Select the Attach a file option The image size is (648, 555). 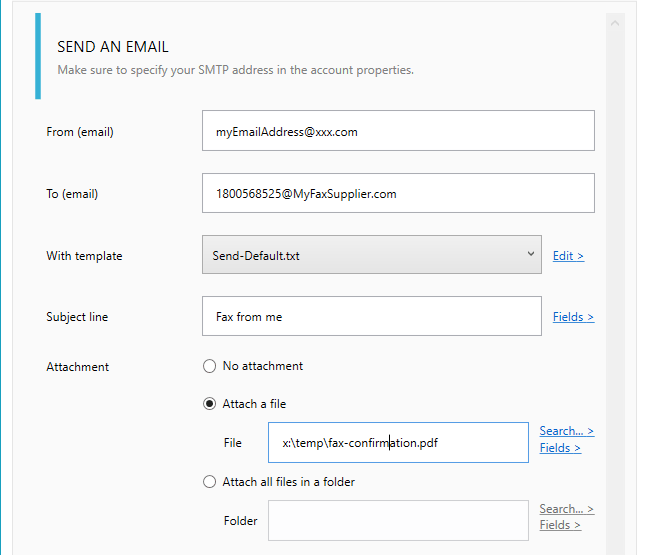(x=210, y=404)
